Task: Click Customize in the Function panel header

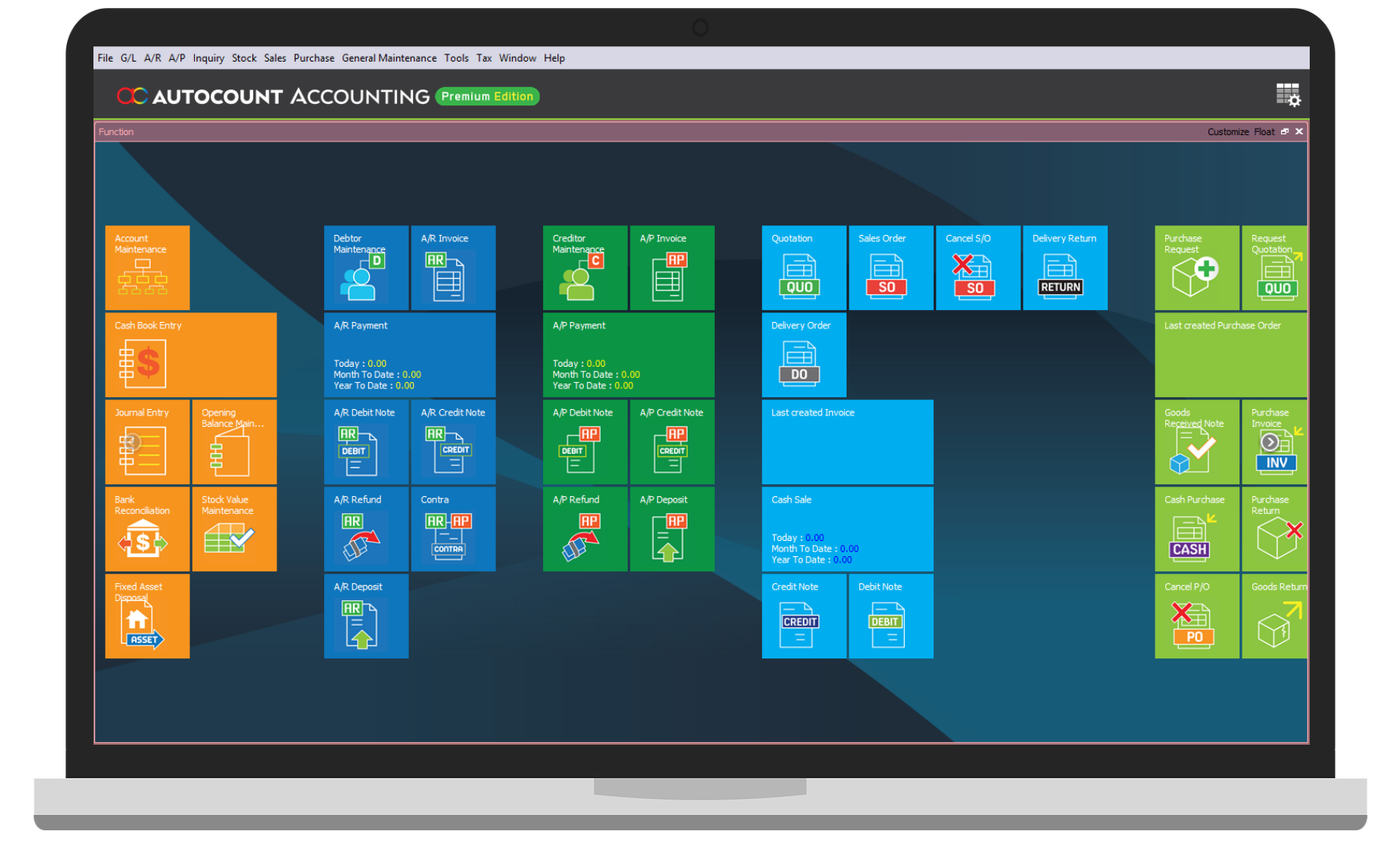Action: pos(1228,131)
